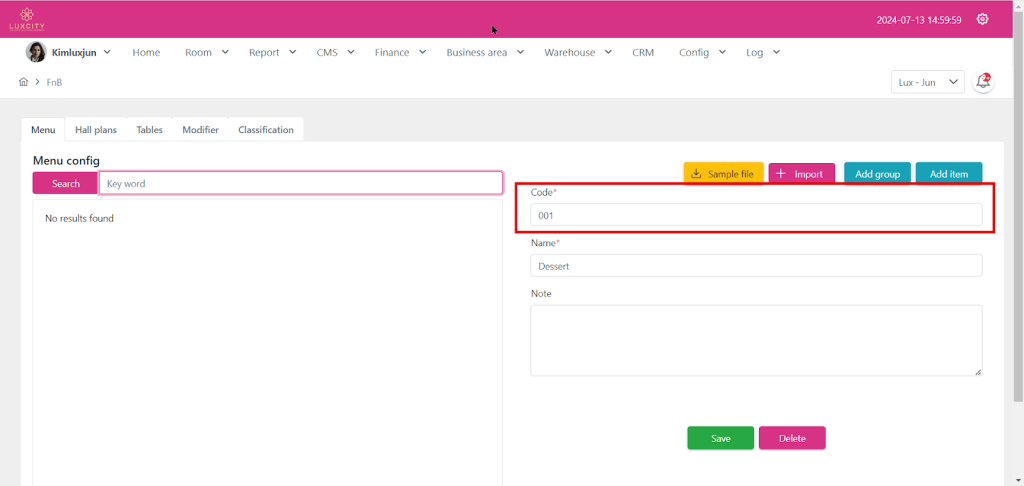Open the Classification tab

tap(266, 130)
